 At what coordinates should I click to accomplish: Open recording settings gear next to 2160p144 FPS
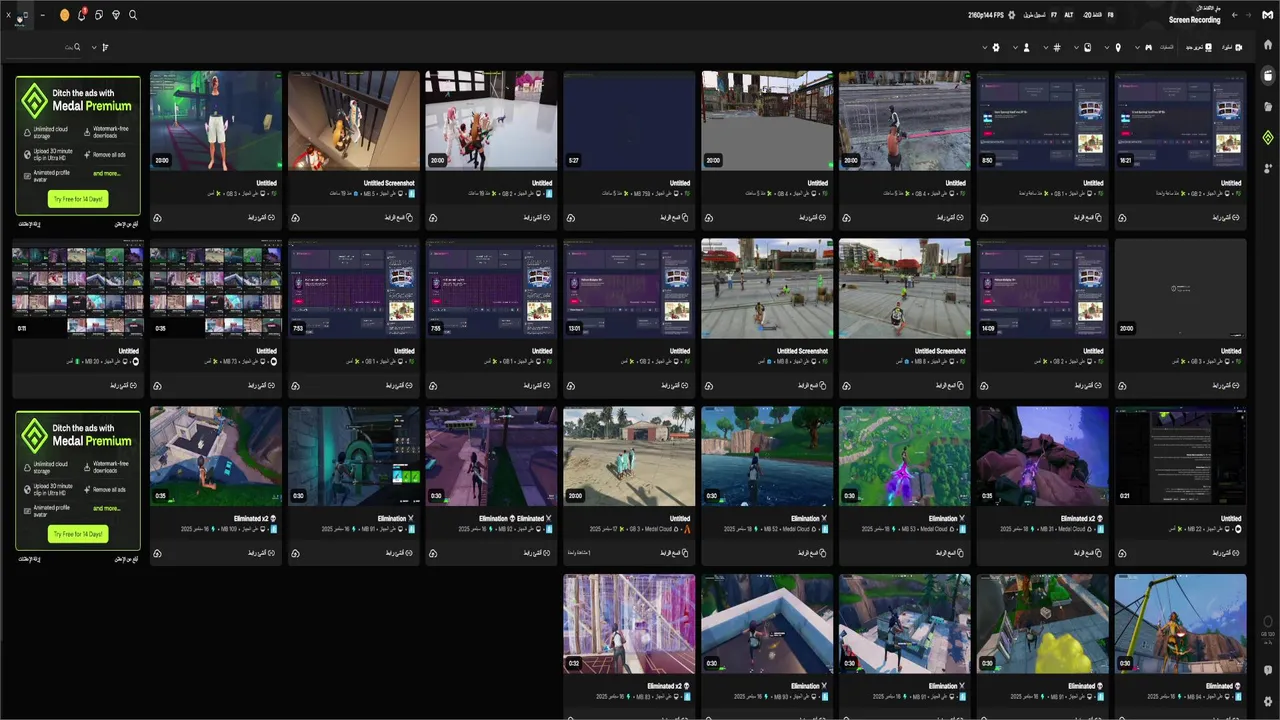tap(1011, 15)
